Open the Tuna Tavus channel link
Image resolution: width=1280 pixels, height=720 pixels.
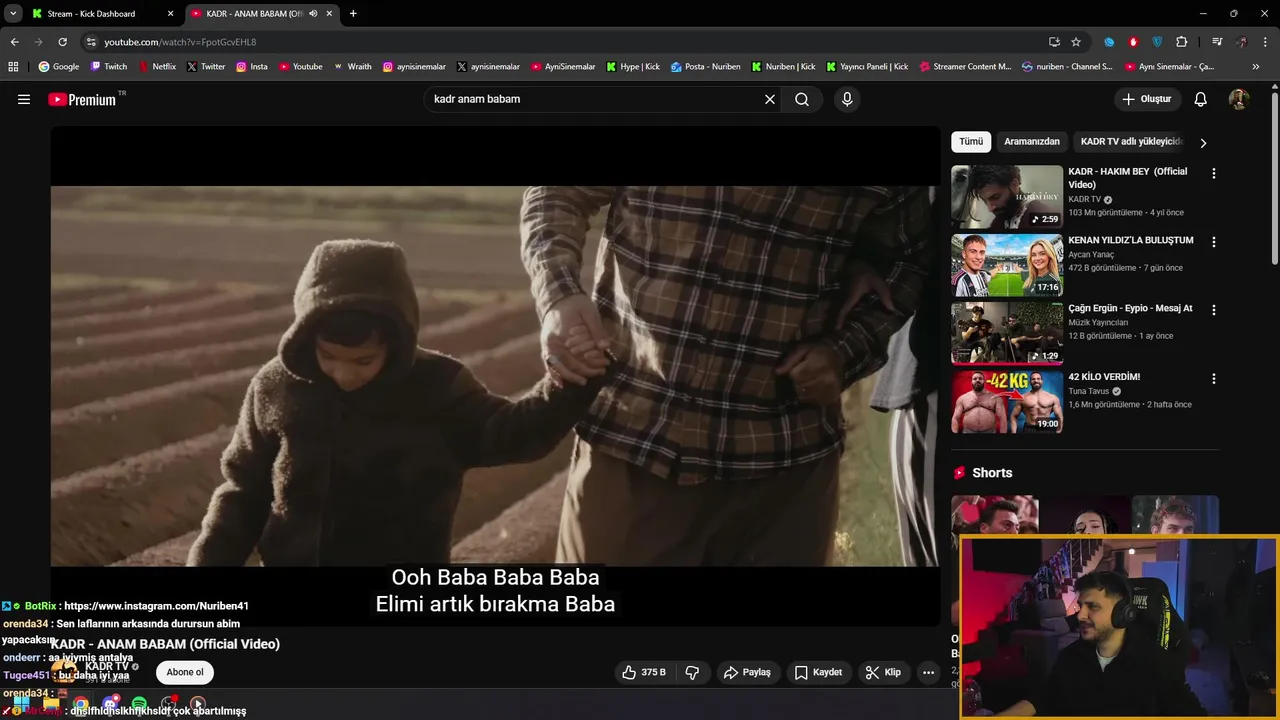pos(1089,391)
